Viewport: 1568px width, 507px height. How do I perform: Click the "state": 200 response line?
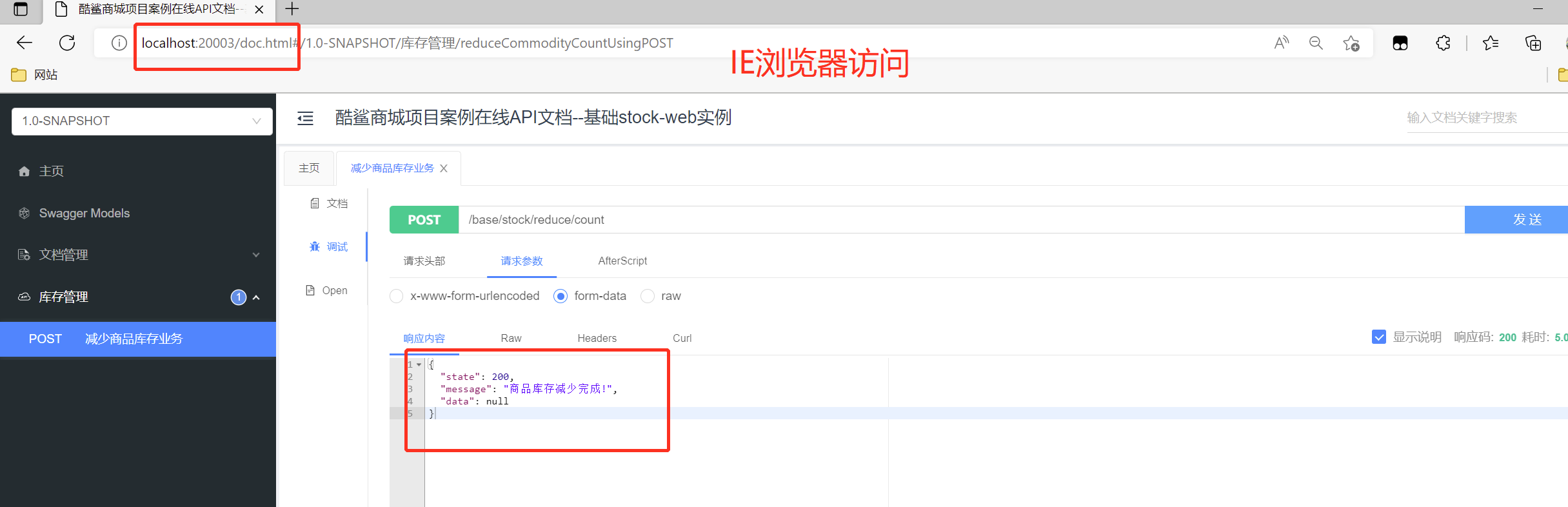tap(477, 377)
